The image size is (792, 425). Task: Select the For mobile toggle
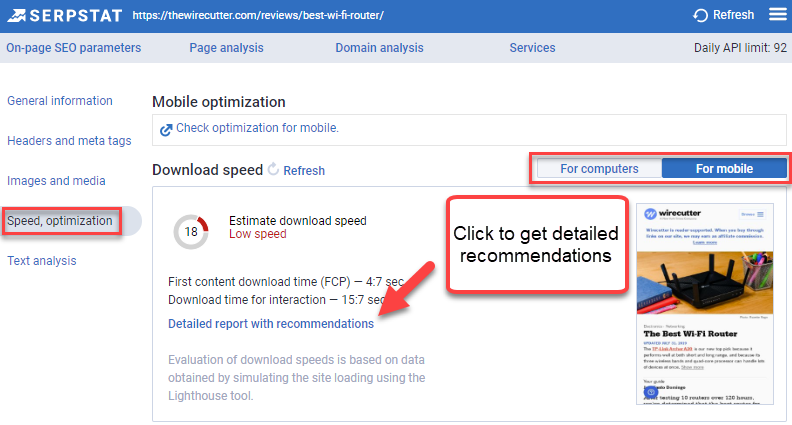point(724,168)
